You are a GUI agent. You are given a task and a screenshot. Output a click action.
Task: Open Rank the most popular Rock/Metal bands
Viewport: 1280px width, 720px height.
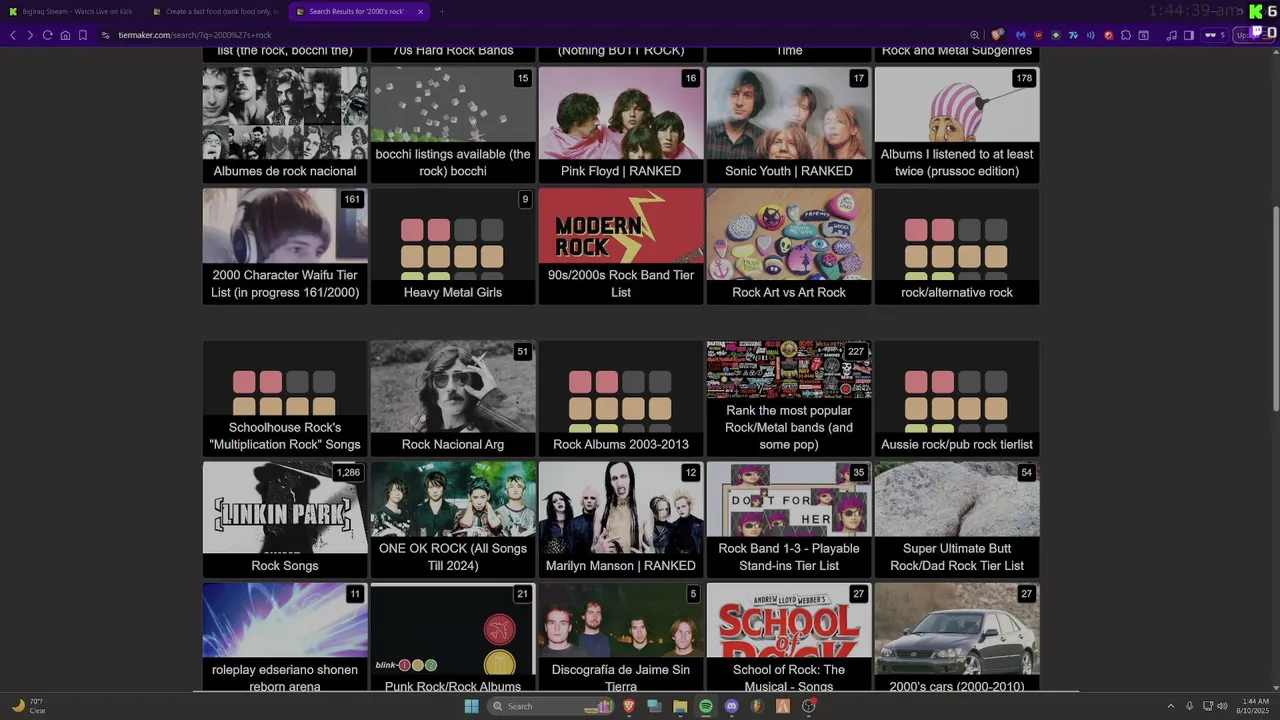789,398
